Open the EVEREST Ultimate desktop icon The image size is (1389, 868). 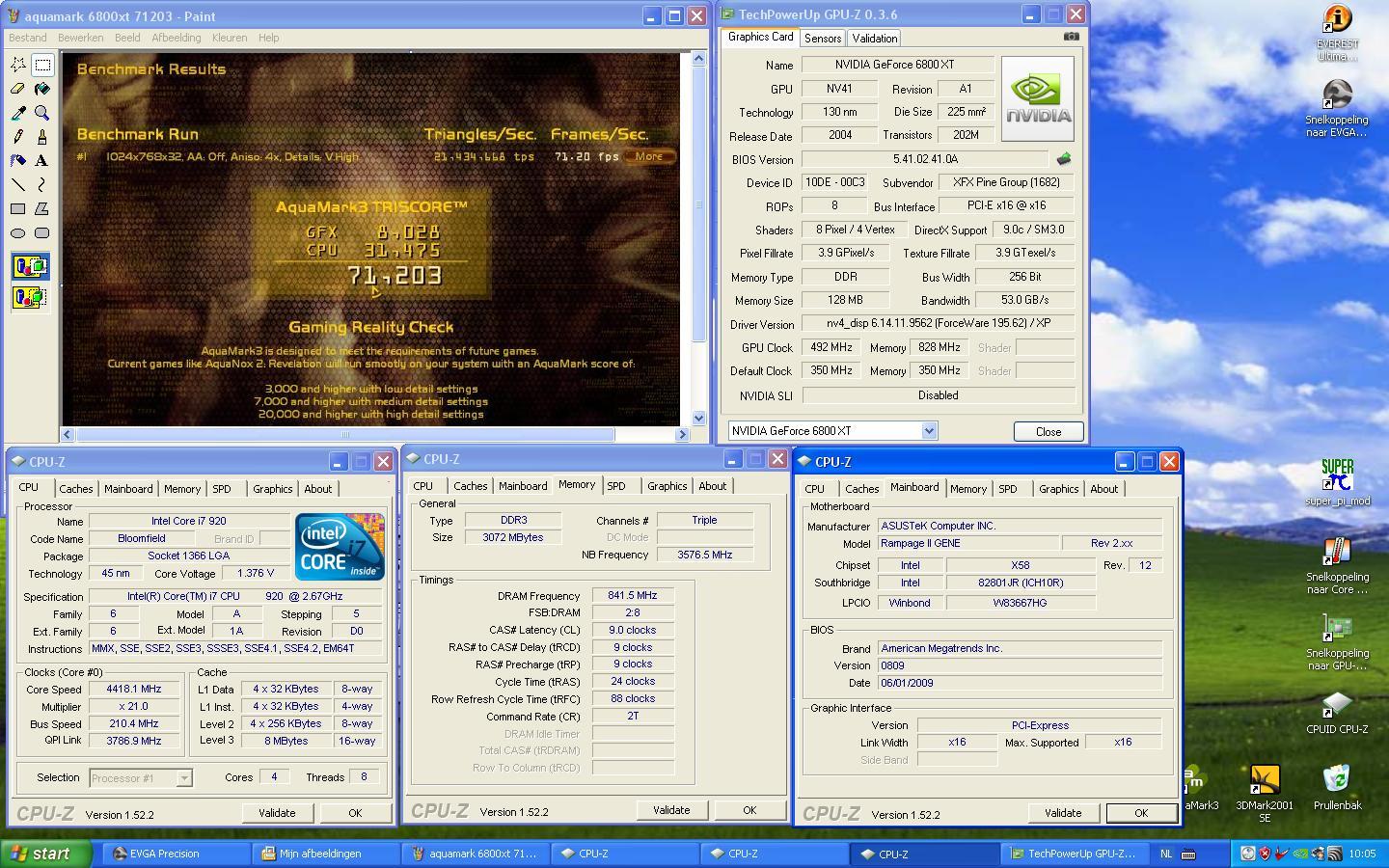tap(1337, 34)
